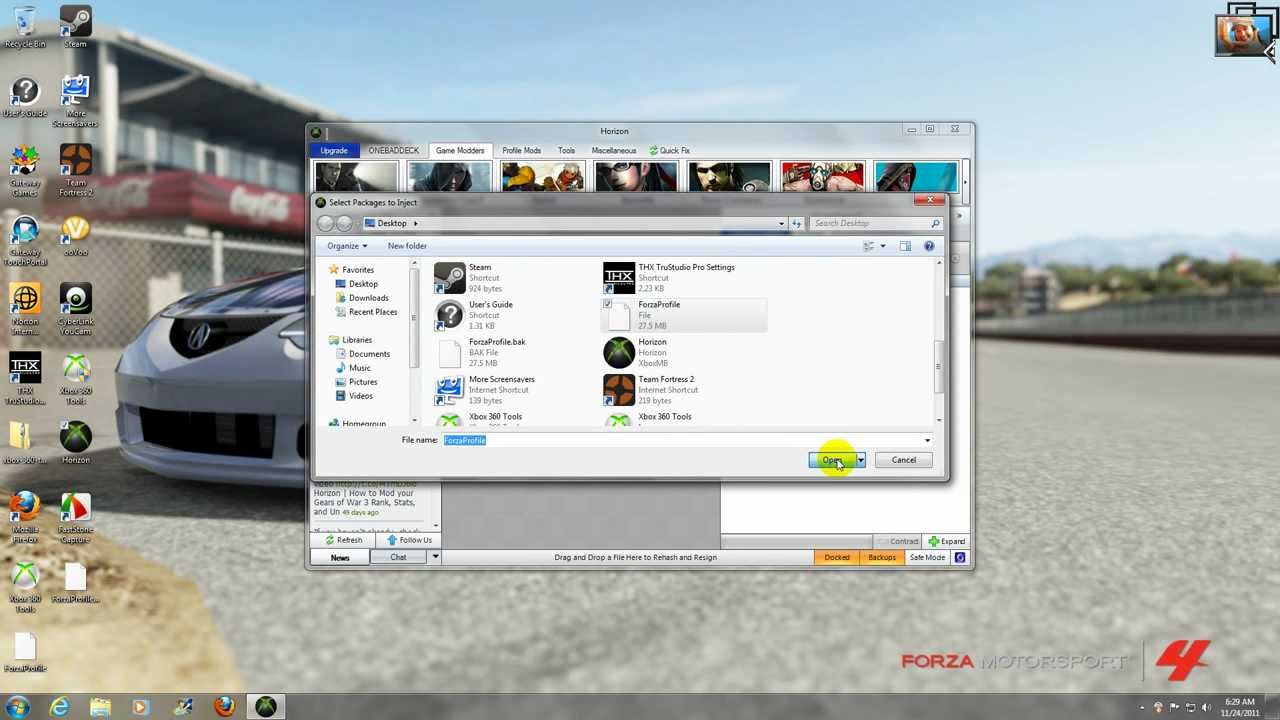The height and width of the screenshot is (720, 1280).
Task: Open the Miscellaneous tab
Action: point(614,150)
